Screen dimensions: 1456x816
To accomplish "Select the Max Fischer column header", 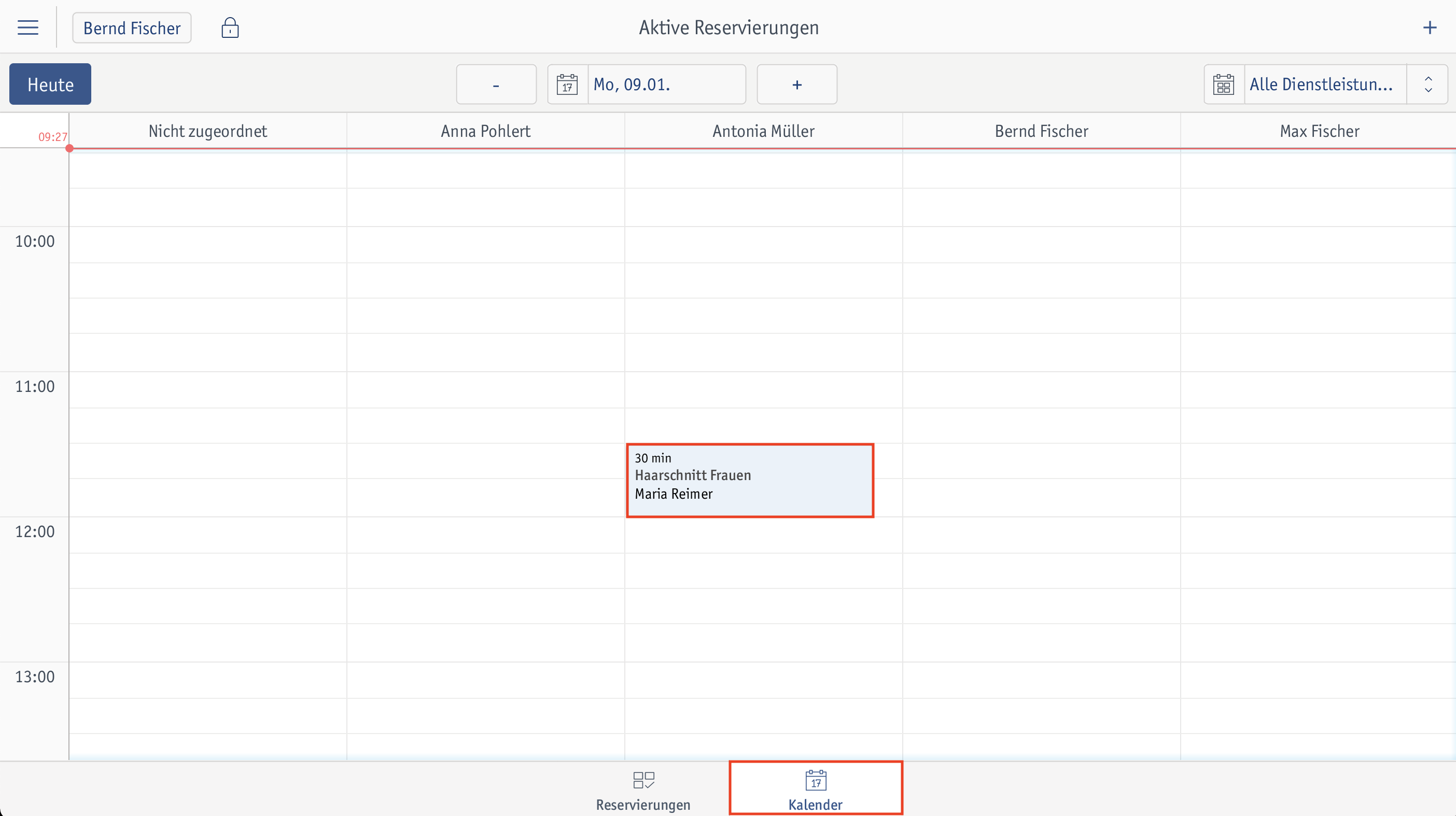I will (1319, 131).
